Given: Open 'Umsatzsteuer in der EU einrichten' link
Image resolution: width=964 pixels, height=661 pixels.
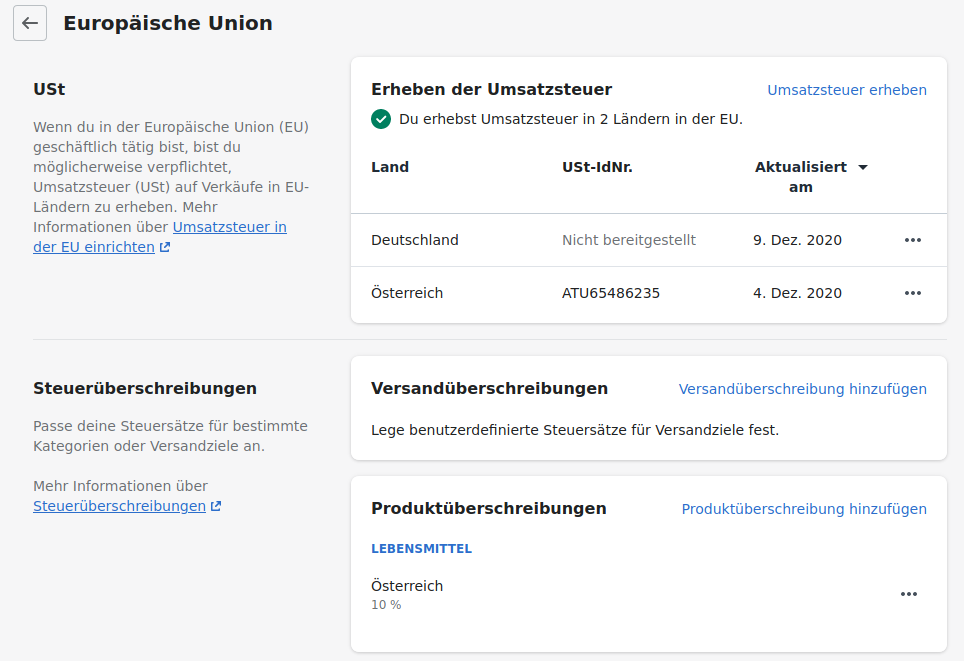Looking at the screenshot, I should 229,227.
